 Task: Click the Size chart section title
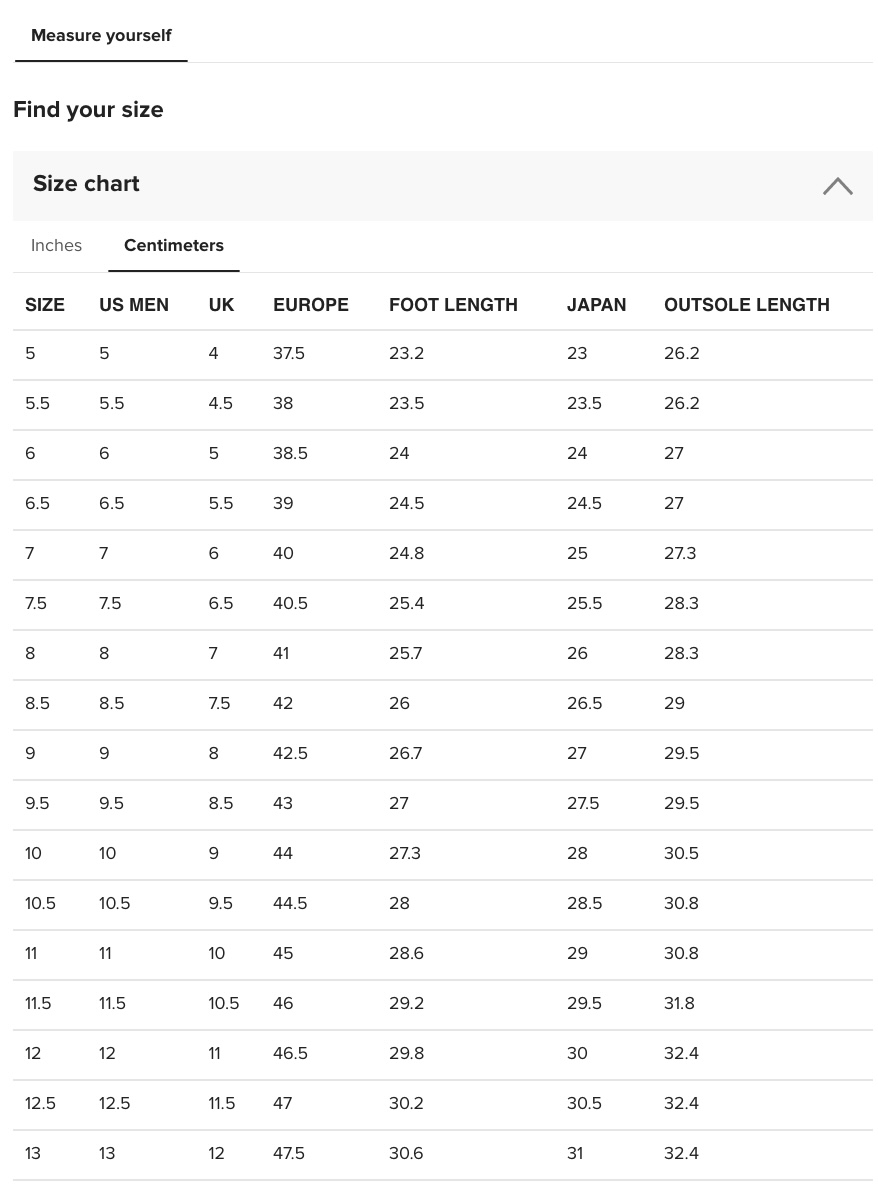[x=86, y=184]
